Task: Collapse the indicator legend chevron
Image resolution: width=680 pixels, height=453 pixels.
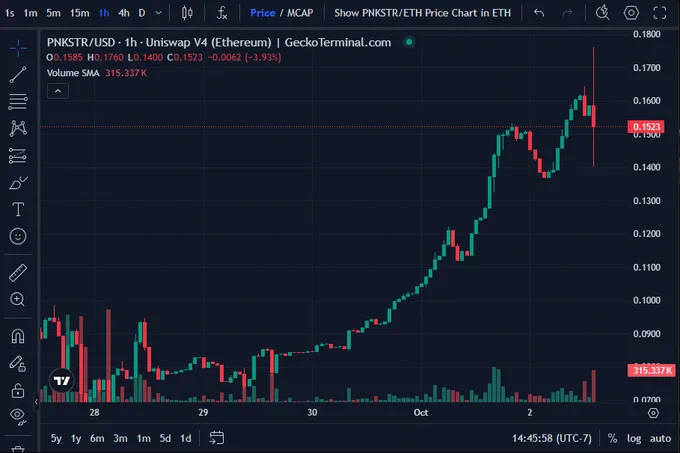Action: [x=58, y=91]
